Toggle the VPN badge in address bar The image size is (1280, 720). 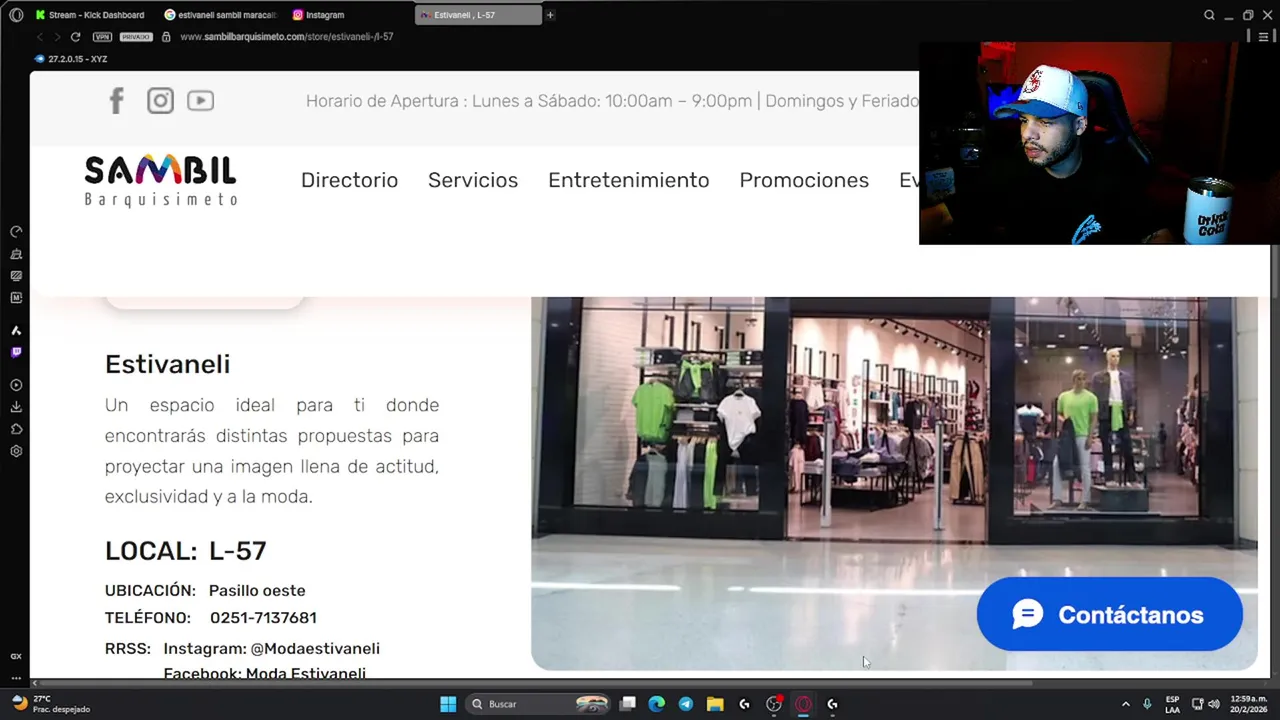pos(102,37)
